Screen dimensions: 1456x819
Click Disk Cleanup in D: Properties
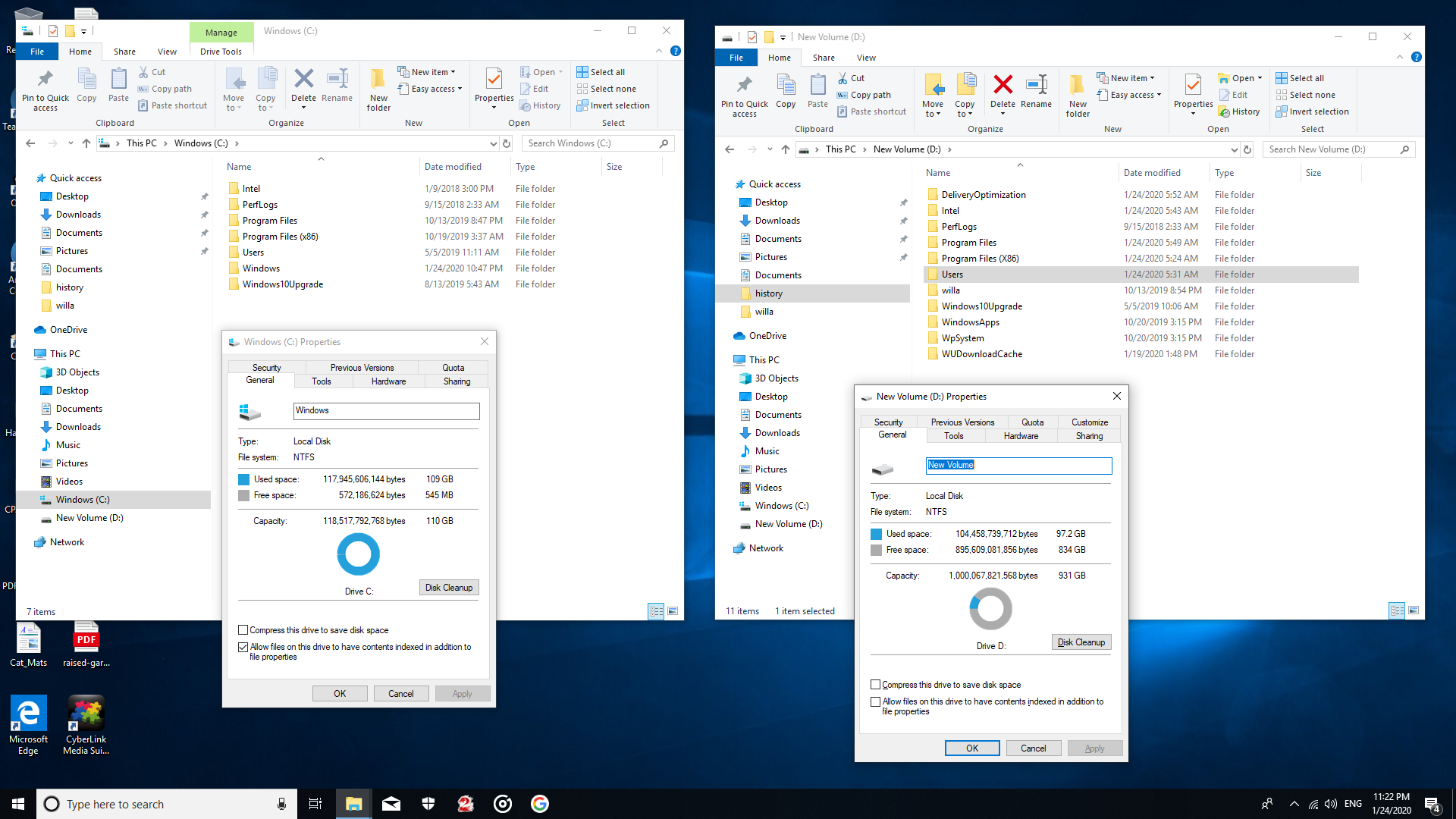pos(1081,642)
